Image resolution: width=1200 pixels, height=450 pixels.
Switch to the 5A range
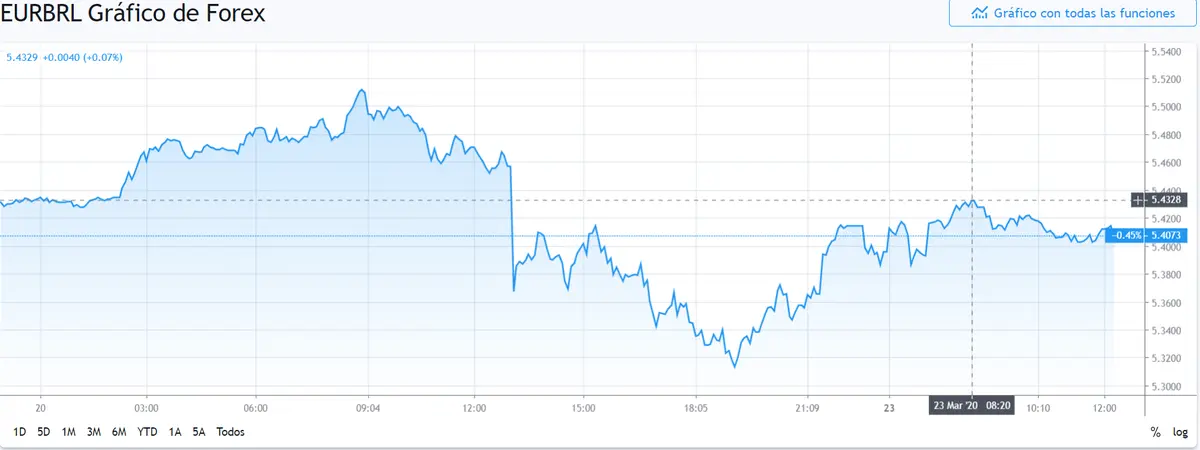tap(199, 432)
